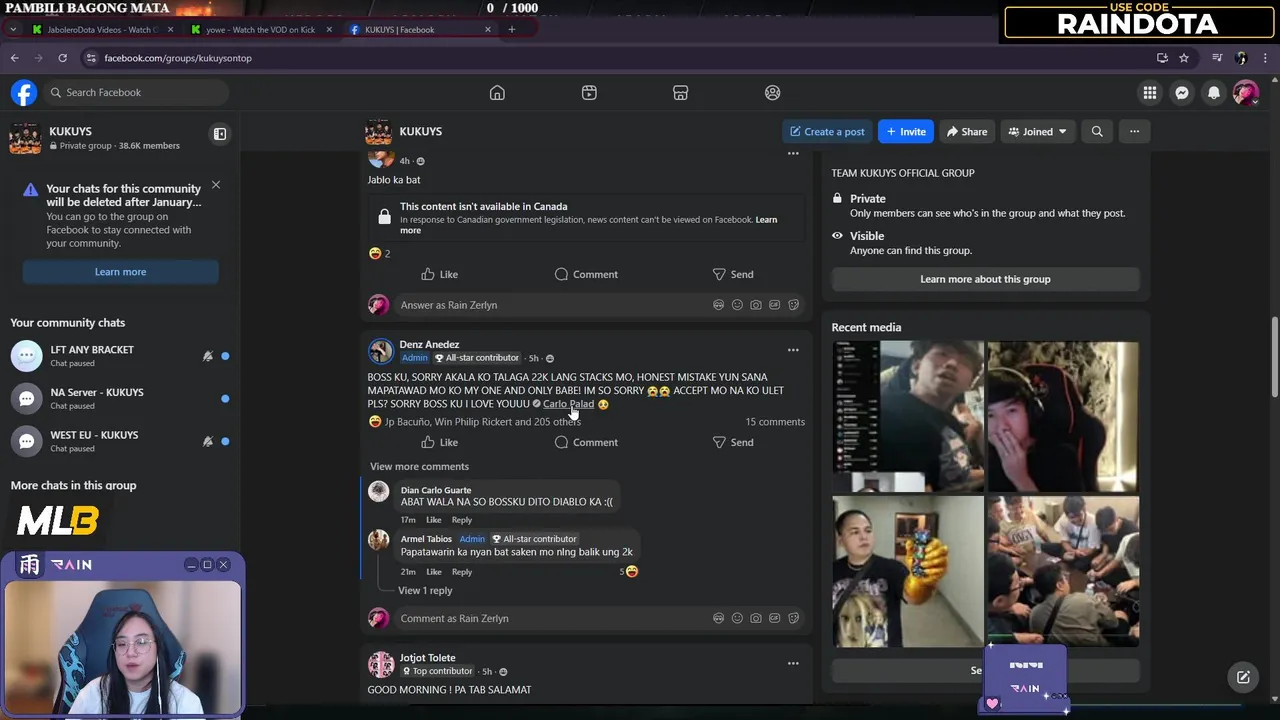Open the LFT ANY BRACKET chat
The image size is (1280, 720).
point(120,356)
